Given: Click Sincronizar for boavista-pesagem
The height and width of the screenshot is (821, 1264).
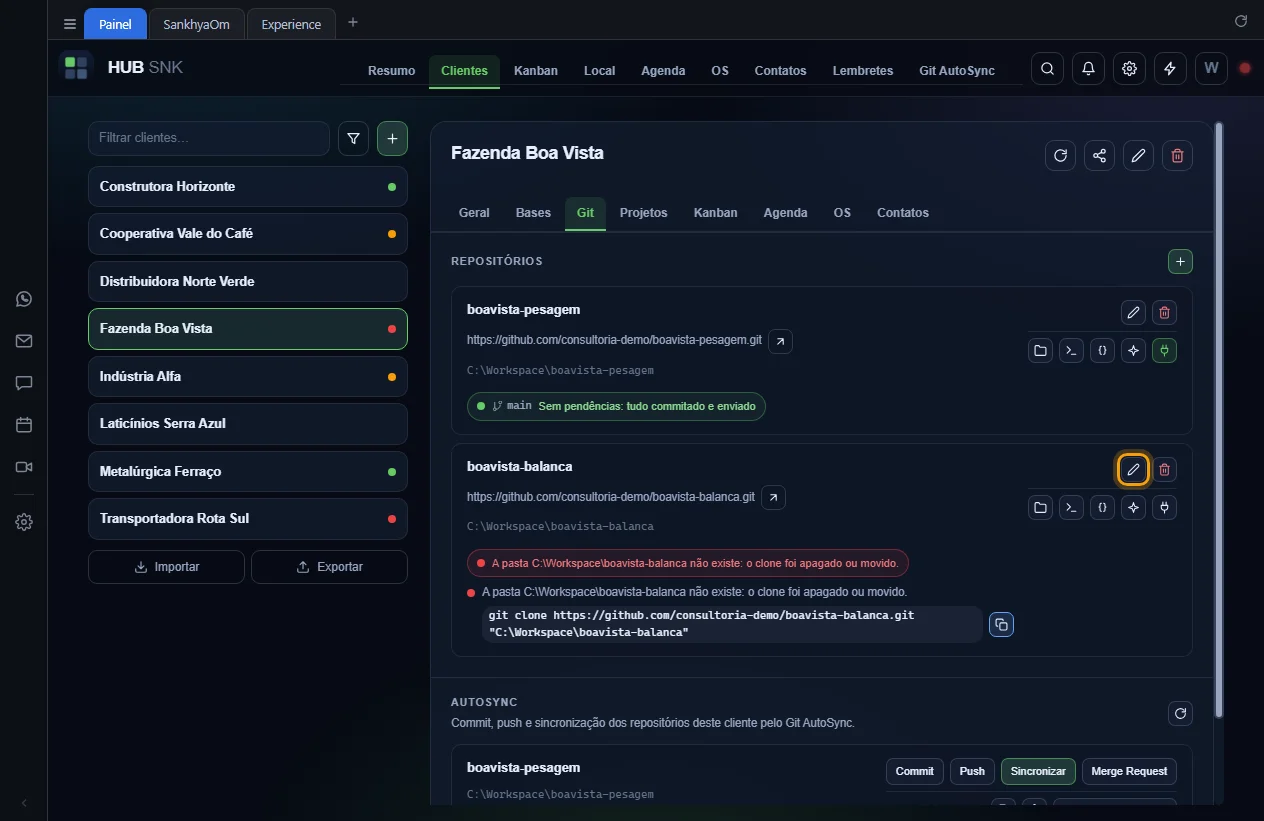Looking at the screenshot, I should [1038, 771].
